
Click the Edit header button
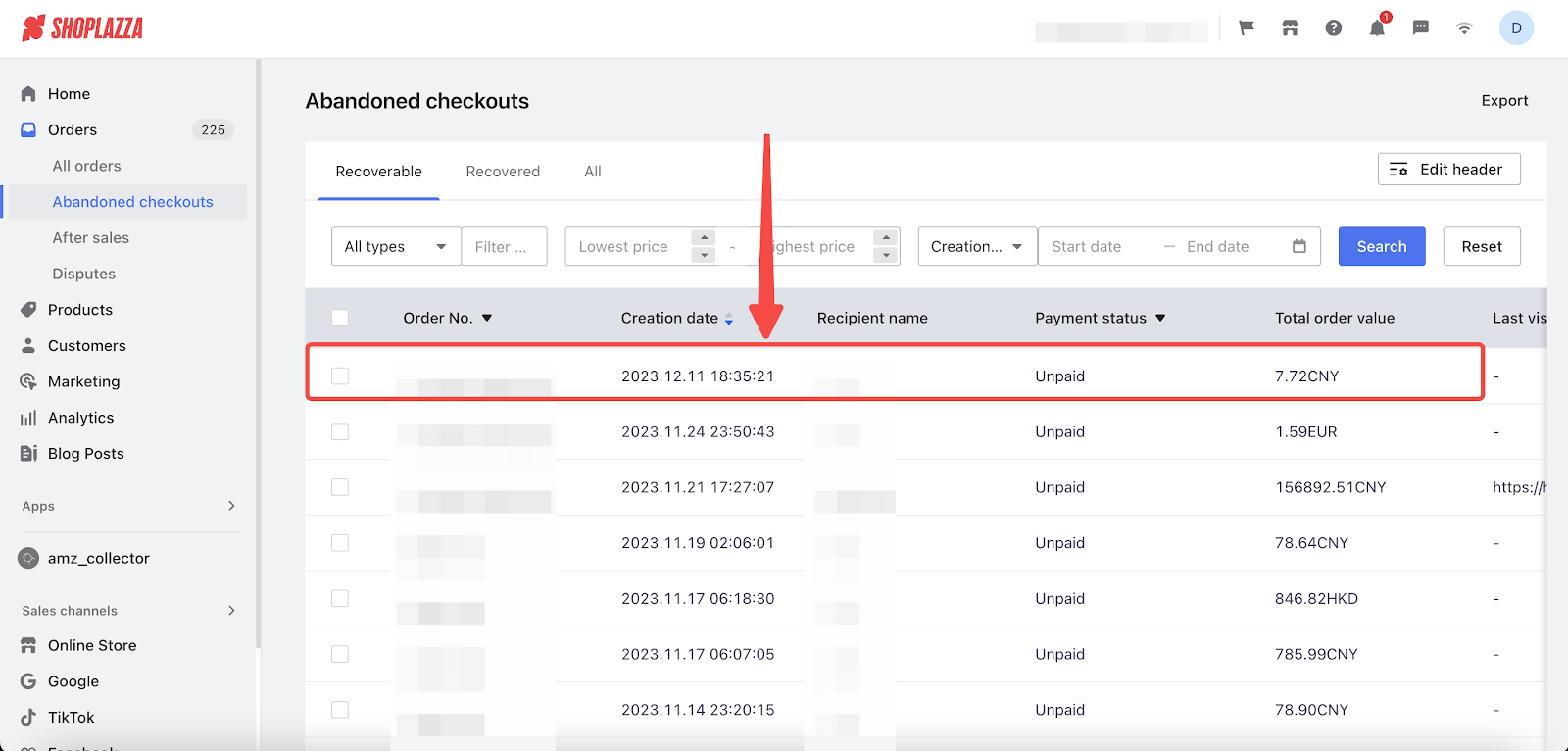click(x=1448, y=169)
